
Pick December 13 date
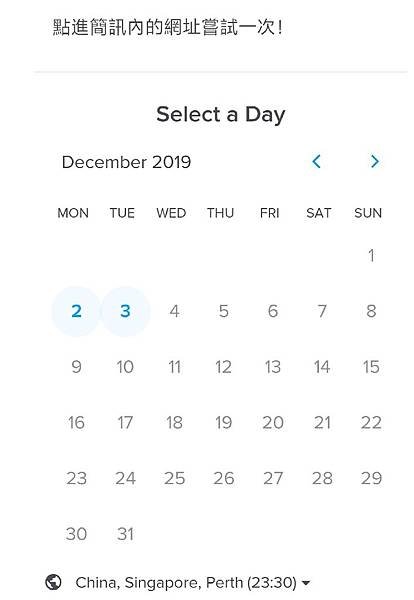click(273, 367)
